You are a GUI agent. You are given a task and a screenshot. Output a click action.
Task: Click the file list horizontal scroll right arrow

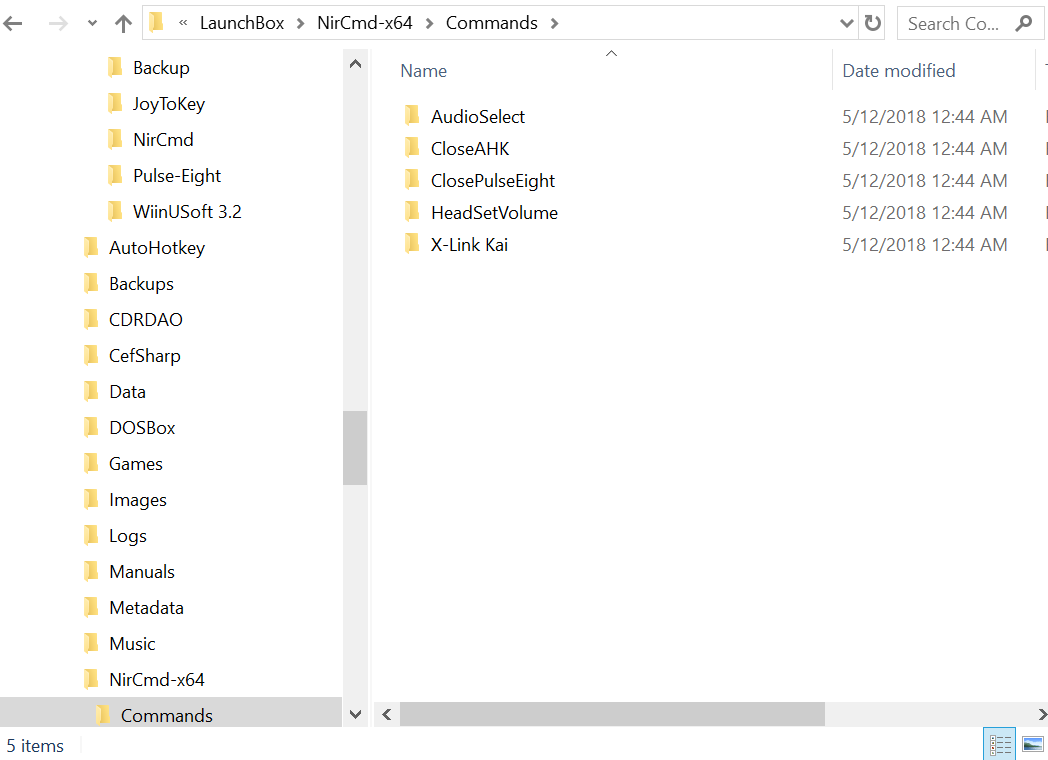pyautogui.click(x=1041, y=715)
